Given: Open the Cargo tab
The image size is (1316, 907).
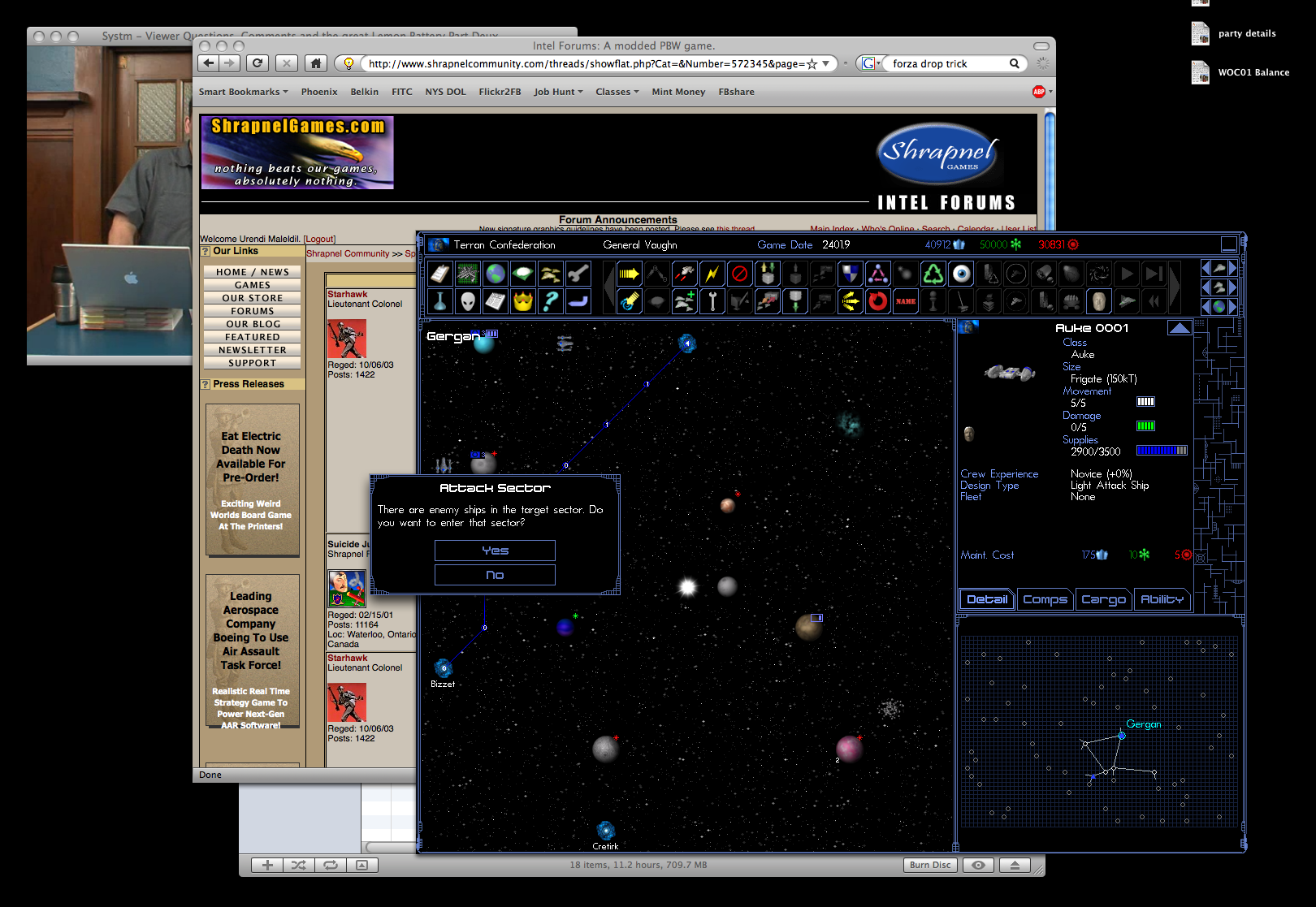Looking at the screenshot, I should pyautogui.click(x=1102, y=599).
